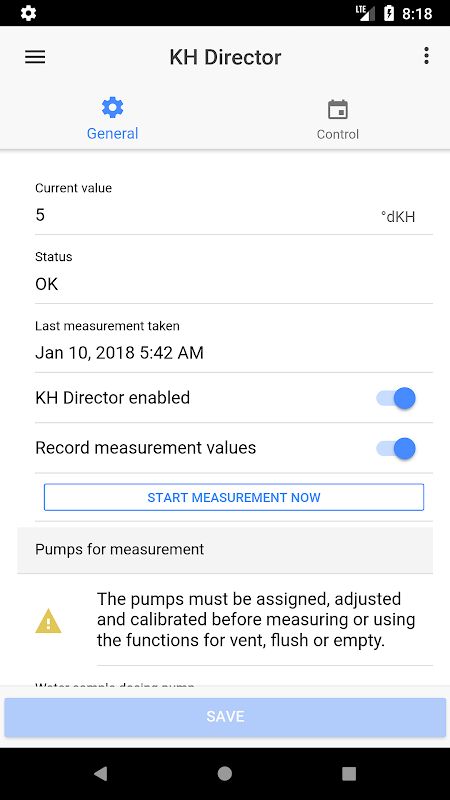450x800 pixels.
Task: Edit the Current value field
Action: point(234,207)
